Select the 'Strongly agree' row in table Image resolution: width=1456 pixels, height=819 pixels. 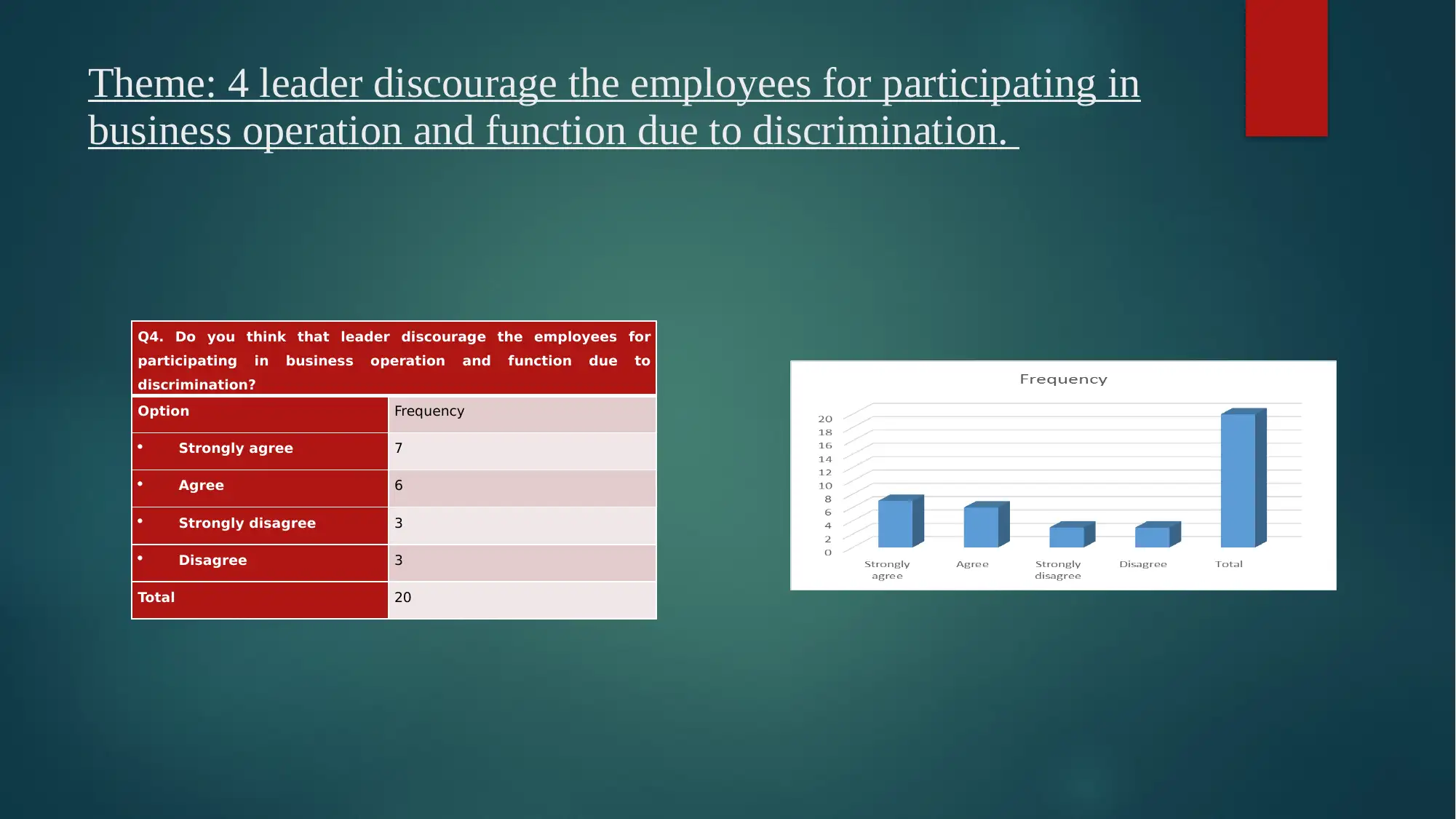395,448
